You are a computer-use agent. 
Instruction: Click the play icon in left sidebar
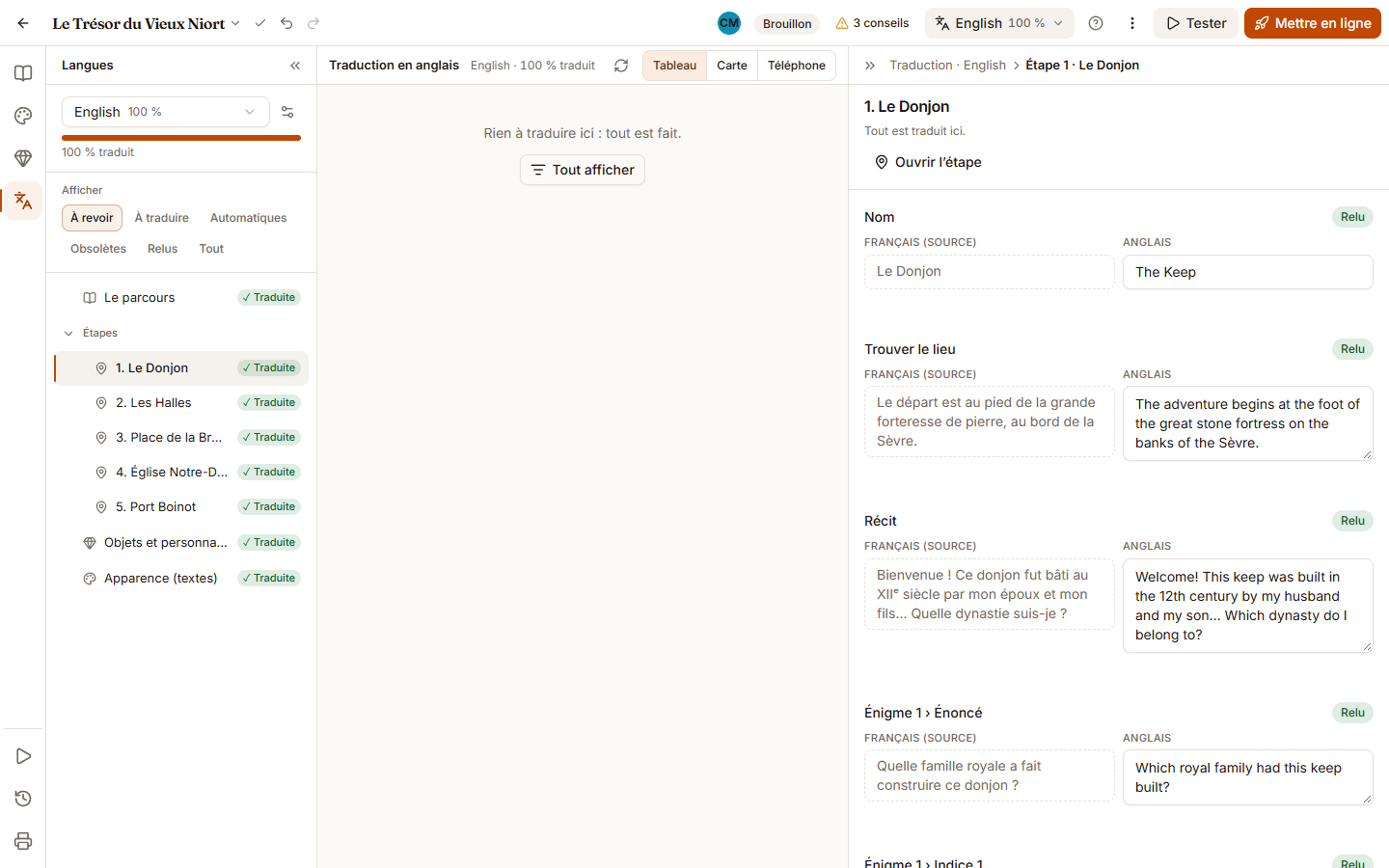23,756
